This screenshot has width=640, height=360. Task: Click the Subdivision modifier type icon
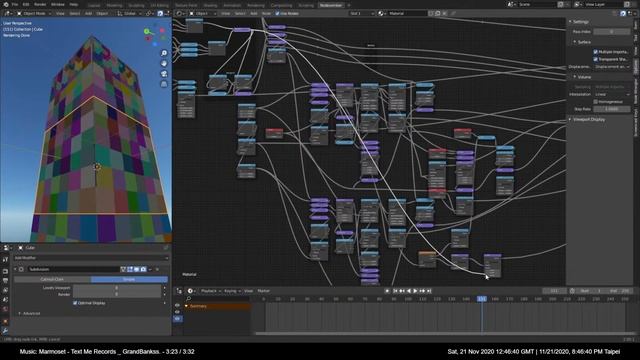22,269
